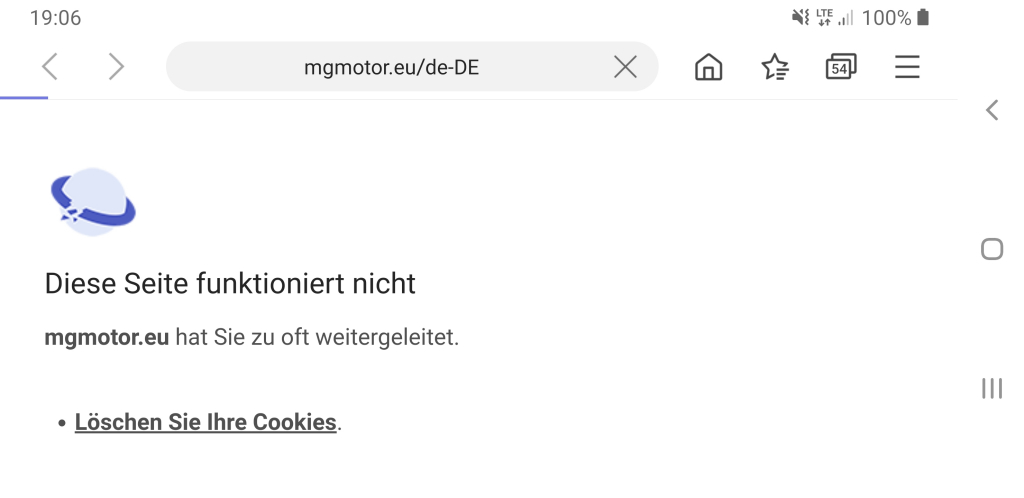Show the 54 open tabs
Viewport: 1024px width, 498px height.
(x=841, y=67)
